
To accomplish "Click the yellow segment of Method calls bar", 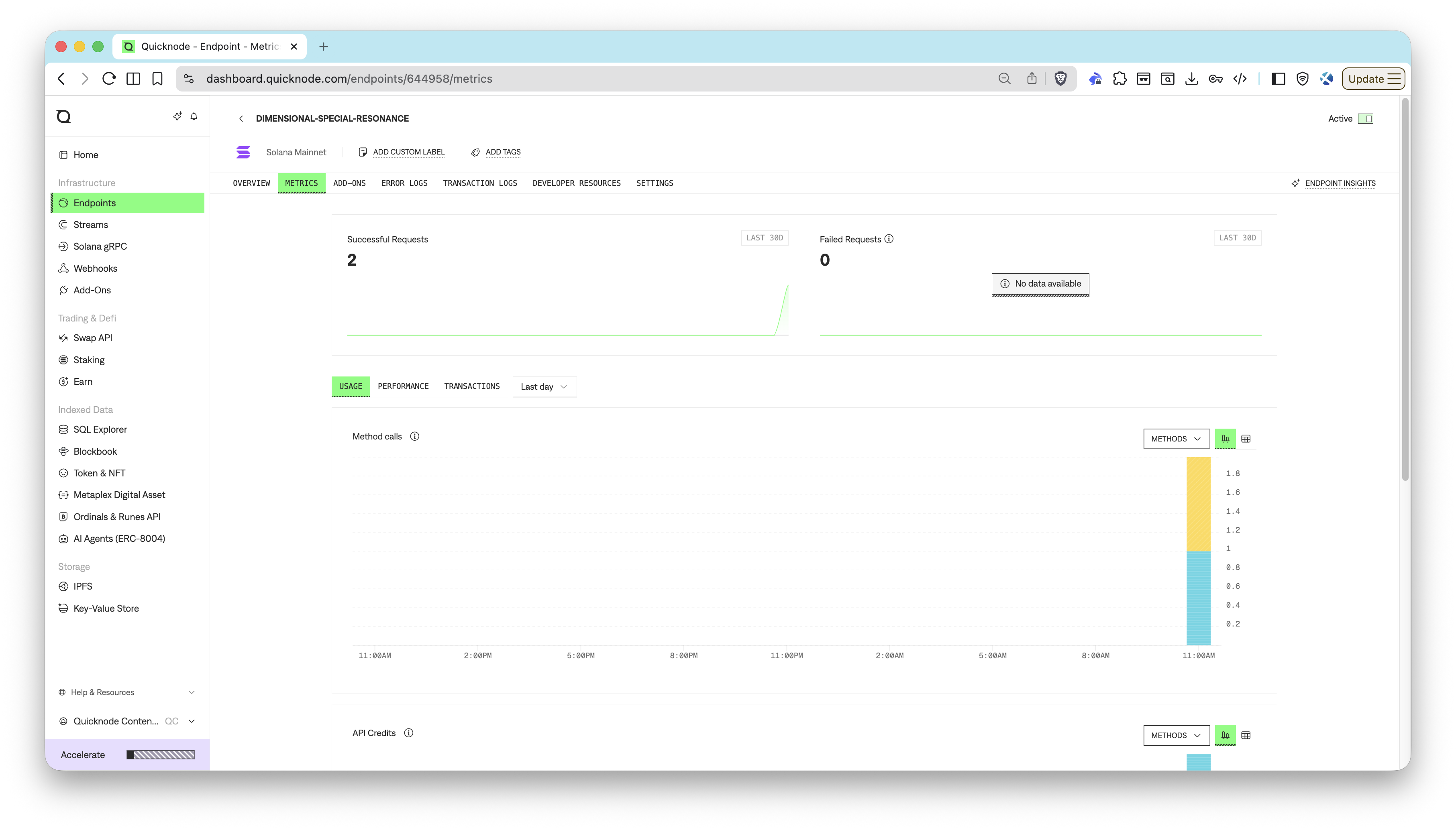I will 1199,504.
